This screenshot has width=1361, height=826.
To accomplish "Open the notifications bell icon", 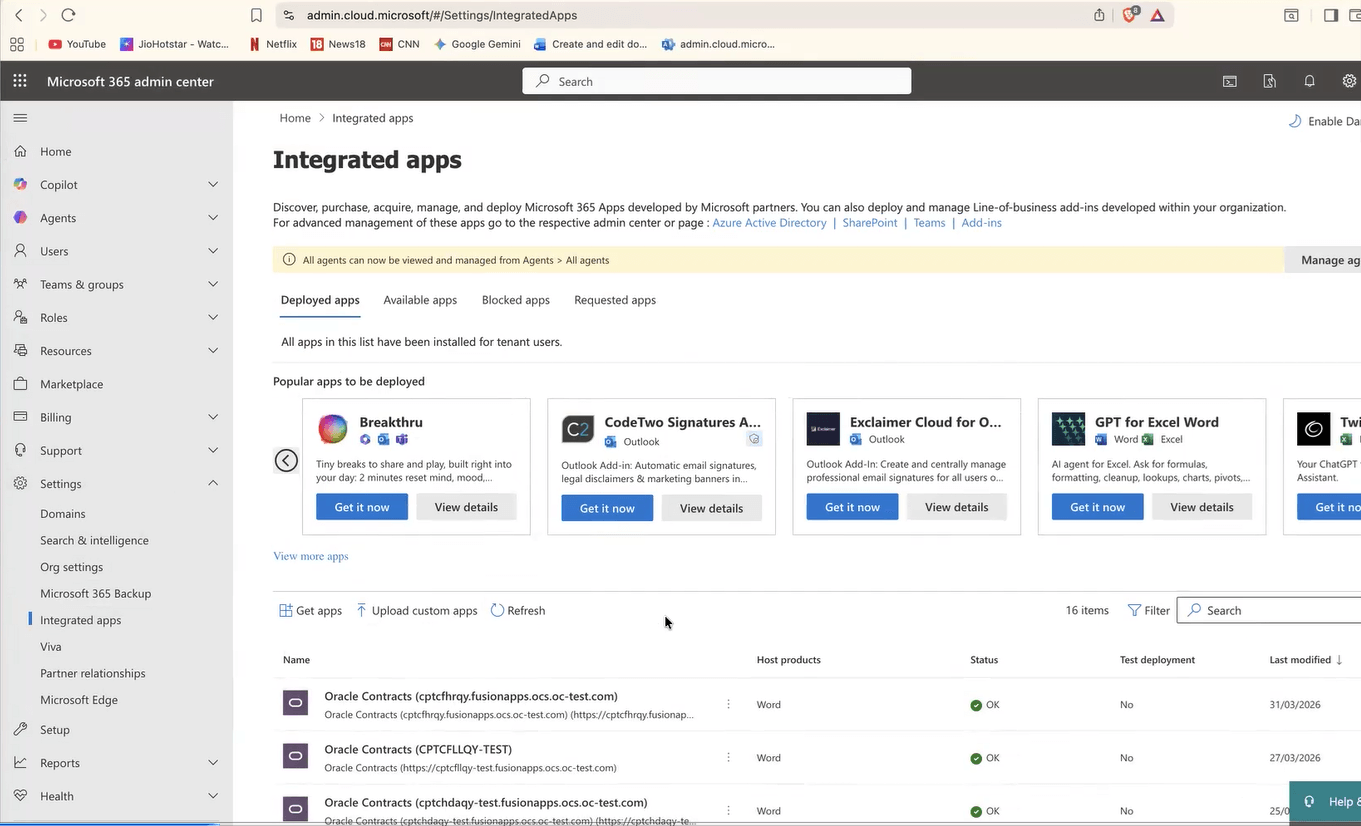I will coord(1309,81).
